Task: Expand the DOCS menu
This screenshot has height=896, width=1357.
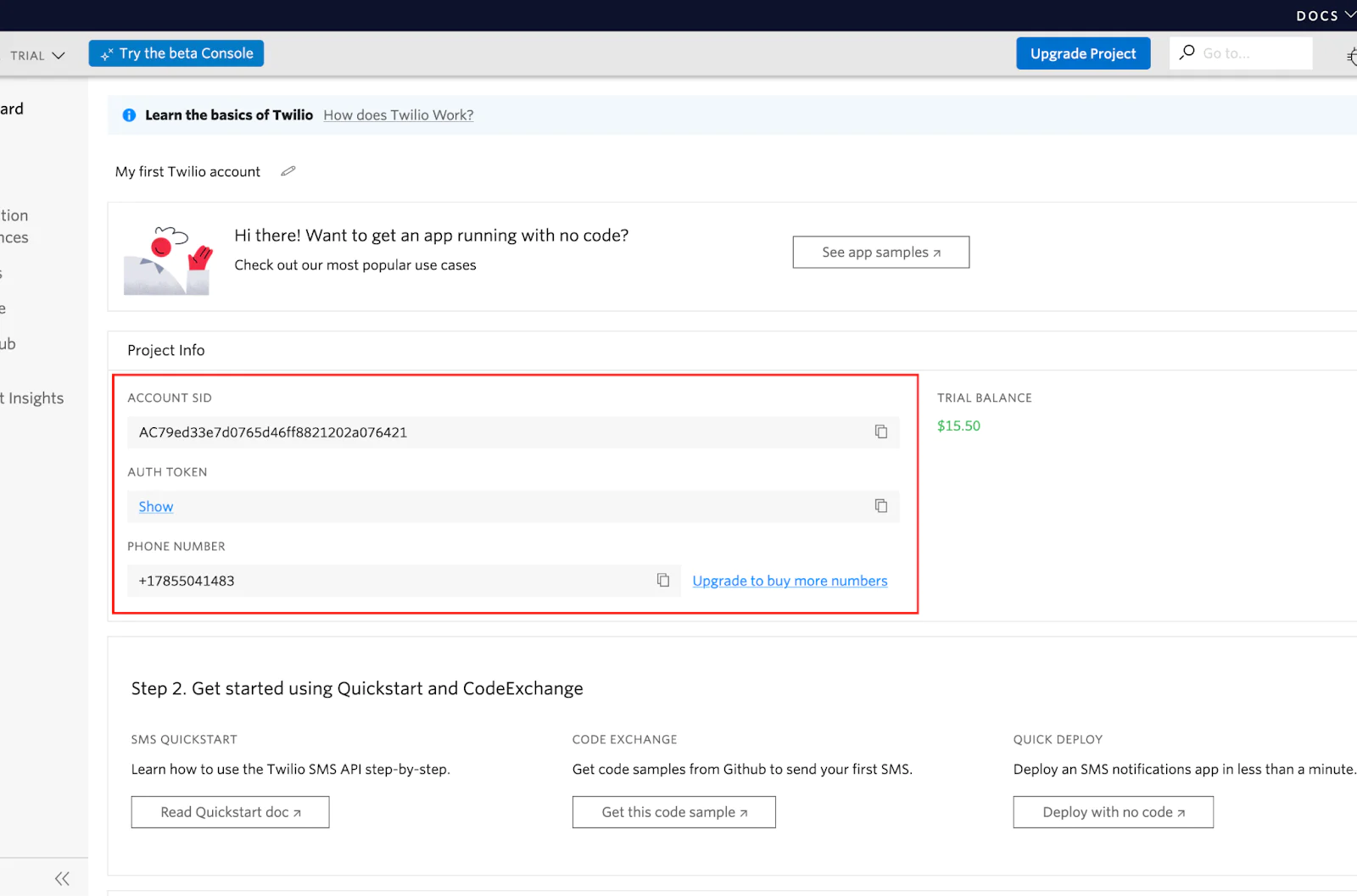Action: pyautogui.click(x=1325, y=15)
